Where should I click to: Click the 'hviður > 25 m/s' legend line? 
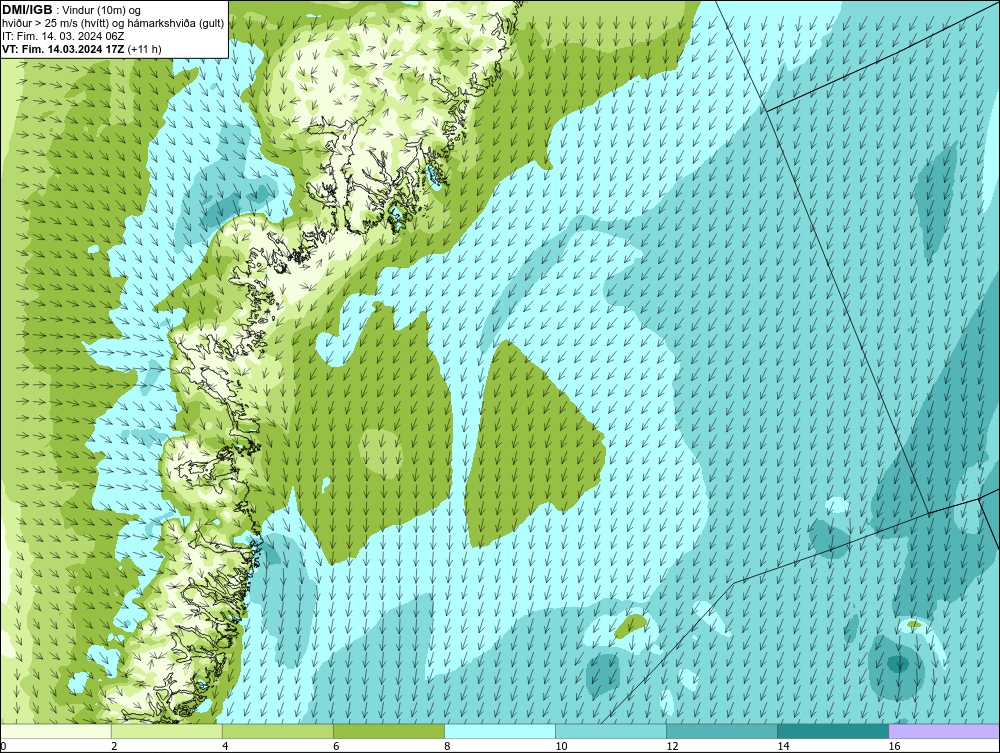click(113, 24)
